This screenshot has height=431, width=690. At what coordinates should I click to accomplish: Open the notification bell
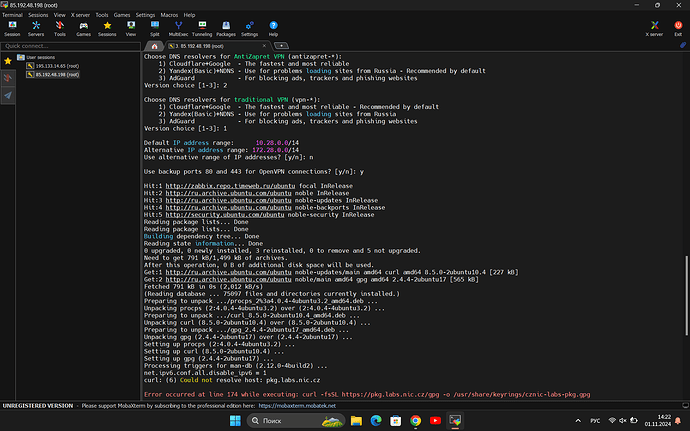click(x=678, y=421)
